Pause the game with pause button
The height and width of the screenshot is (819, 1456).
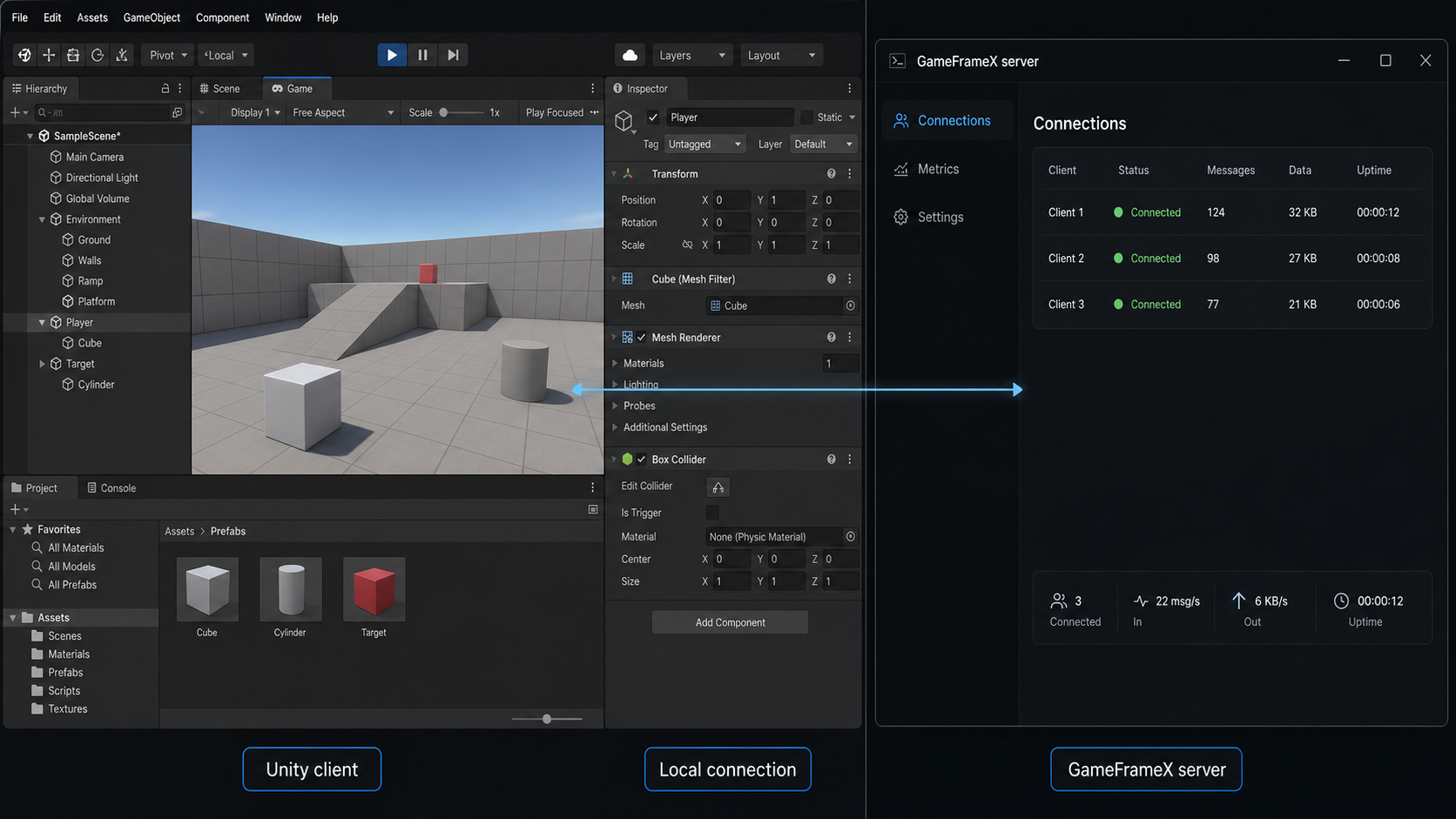coord(422,55)
